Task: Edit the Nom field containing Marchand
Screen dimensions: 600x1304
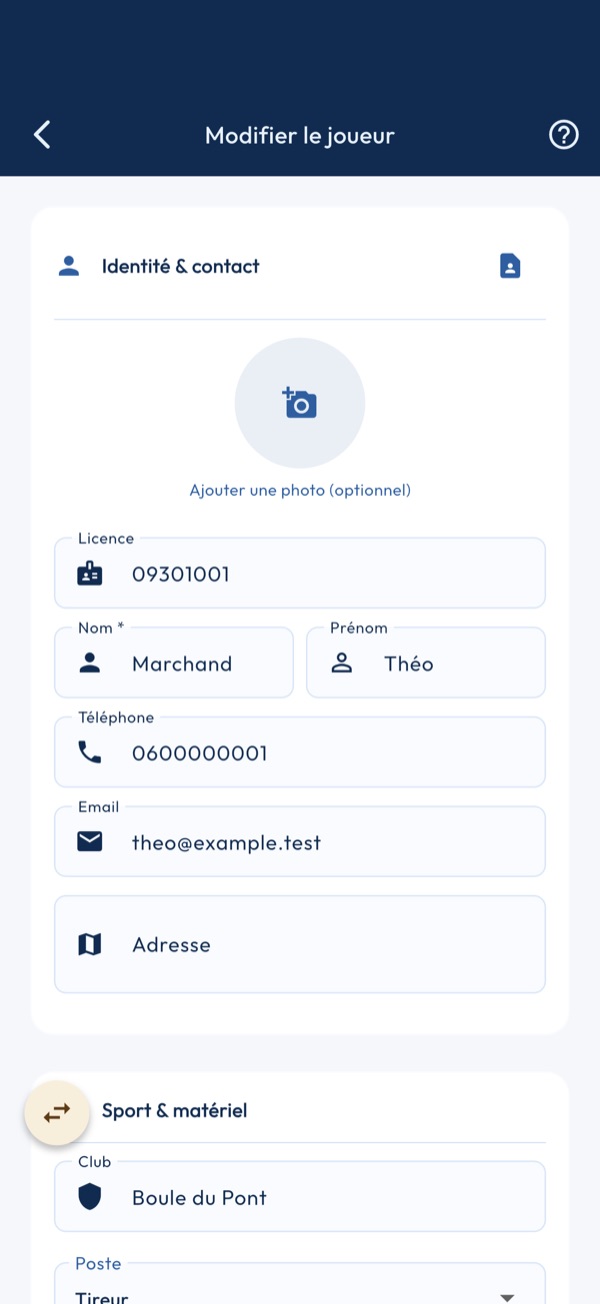Action: point(174,662)
